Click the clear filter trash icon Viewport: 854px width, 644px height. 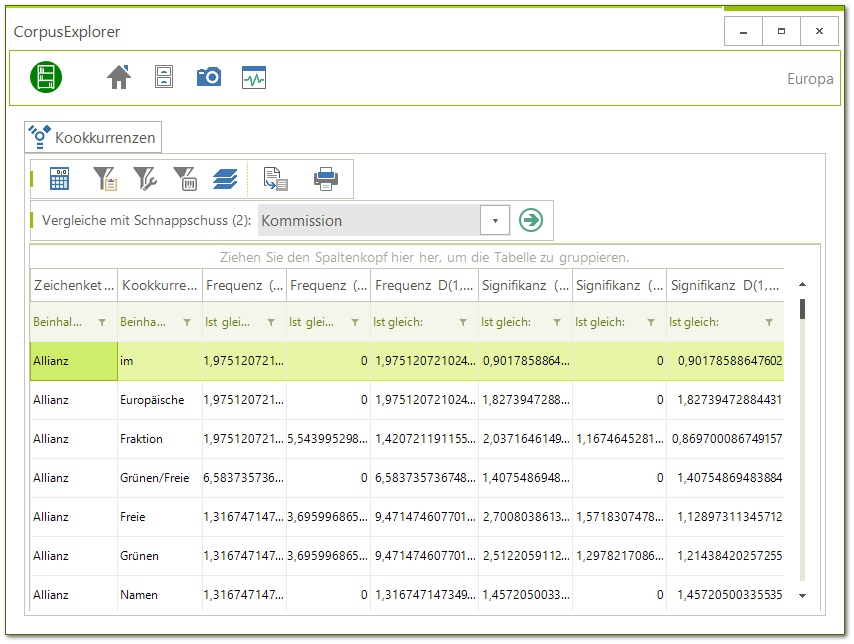[185, 179]
